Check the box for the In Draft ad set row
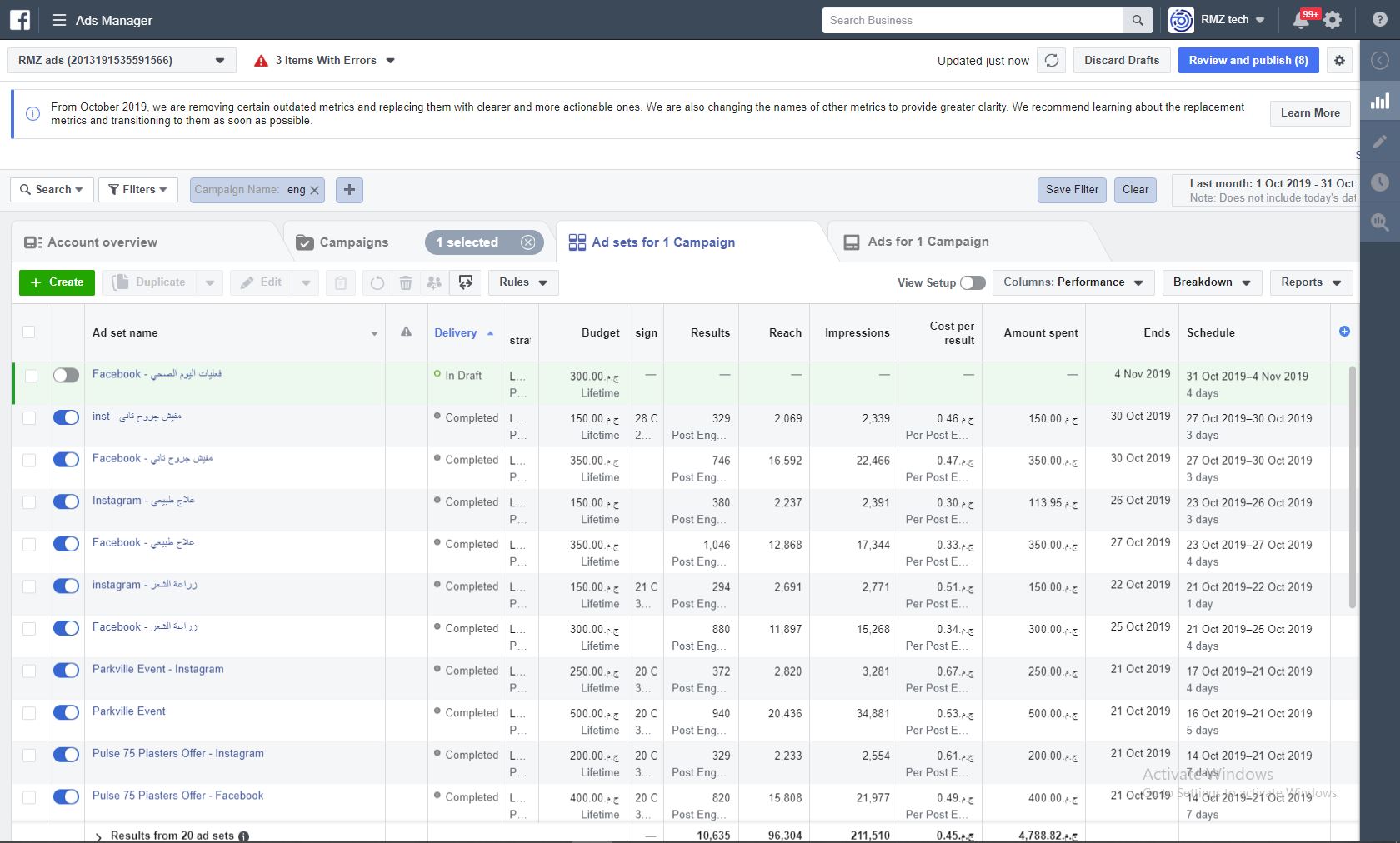Viewport: 1400px width, 843px height. tap(31, 376)
